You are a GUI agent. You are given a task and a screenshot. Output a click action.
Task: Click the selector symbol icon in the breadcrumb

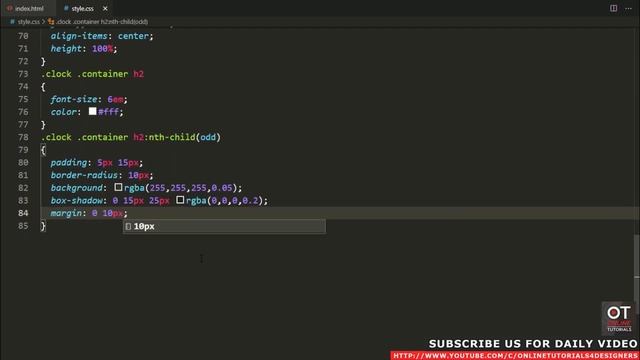51,22
